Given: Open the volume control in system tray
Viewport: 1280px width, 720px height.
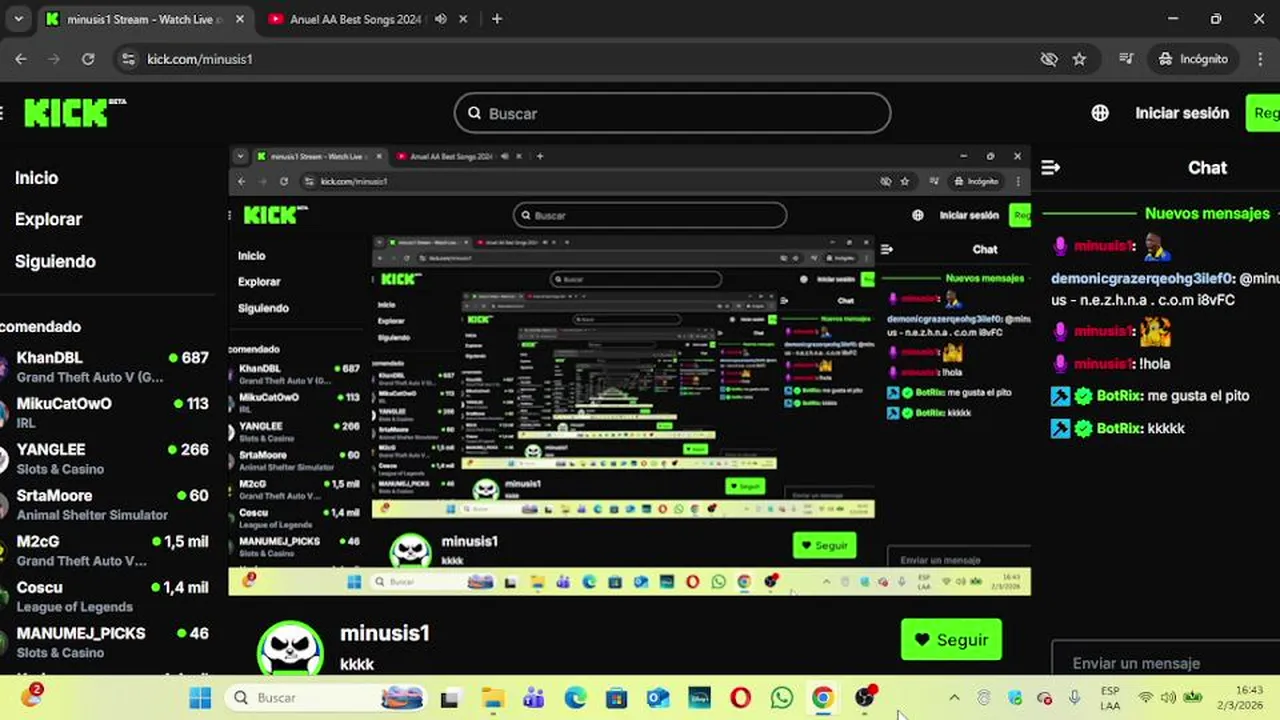Looking at the screenshot, I should pyautogui.click(x=1168, y=698).
